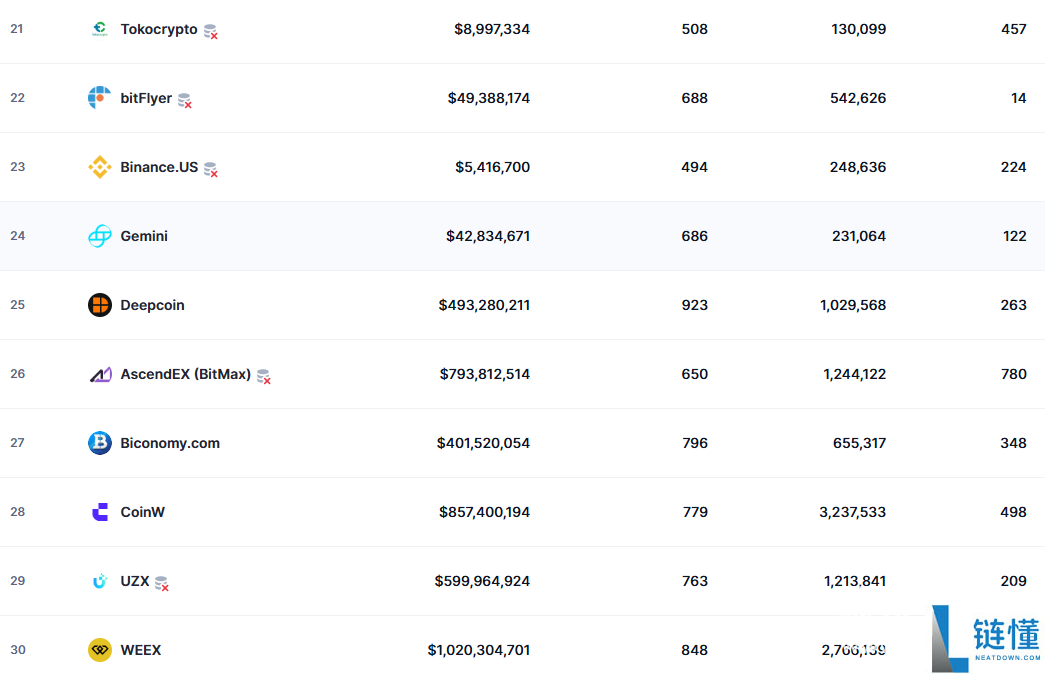The width and height of the screenshot is (1045, 674).
Task: Click UZX volume $599,964,924
Action: pos(483,581)
